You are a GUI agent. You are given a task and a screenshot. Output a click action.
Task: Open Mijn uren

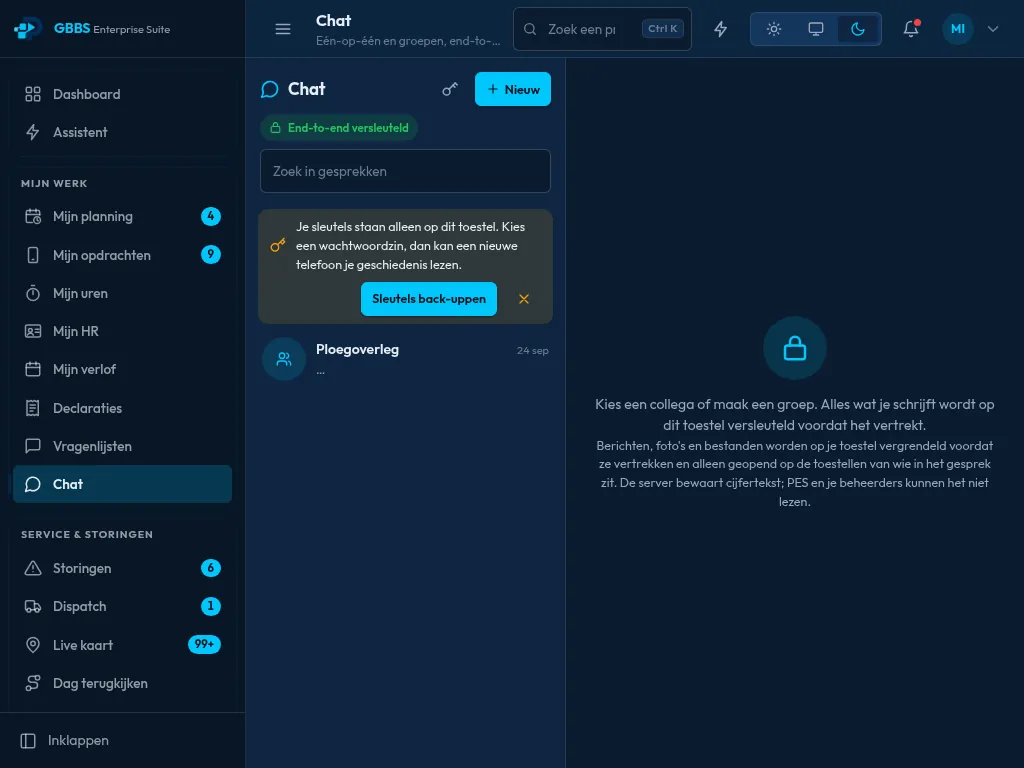pyautogui.click(x=122, y=293)
